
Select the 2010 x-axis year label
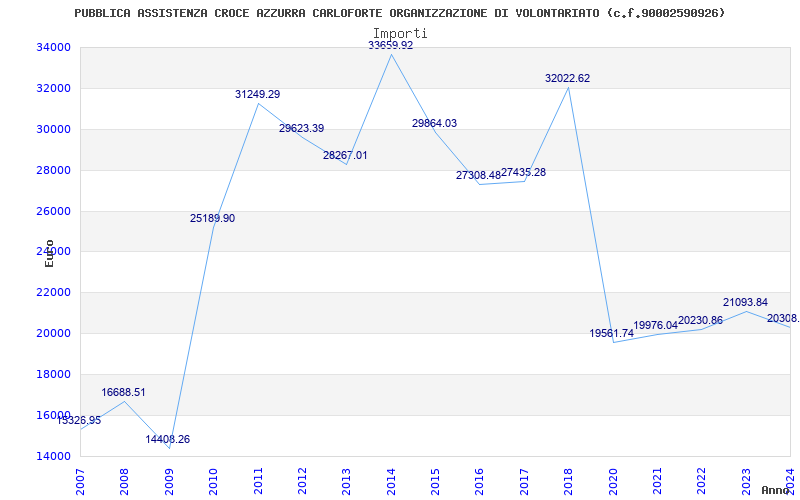(213, 482)
